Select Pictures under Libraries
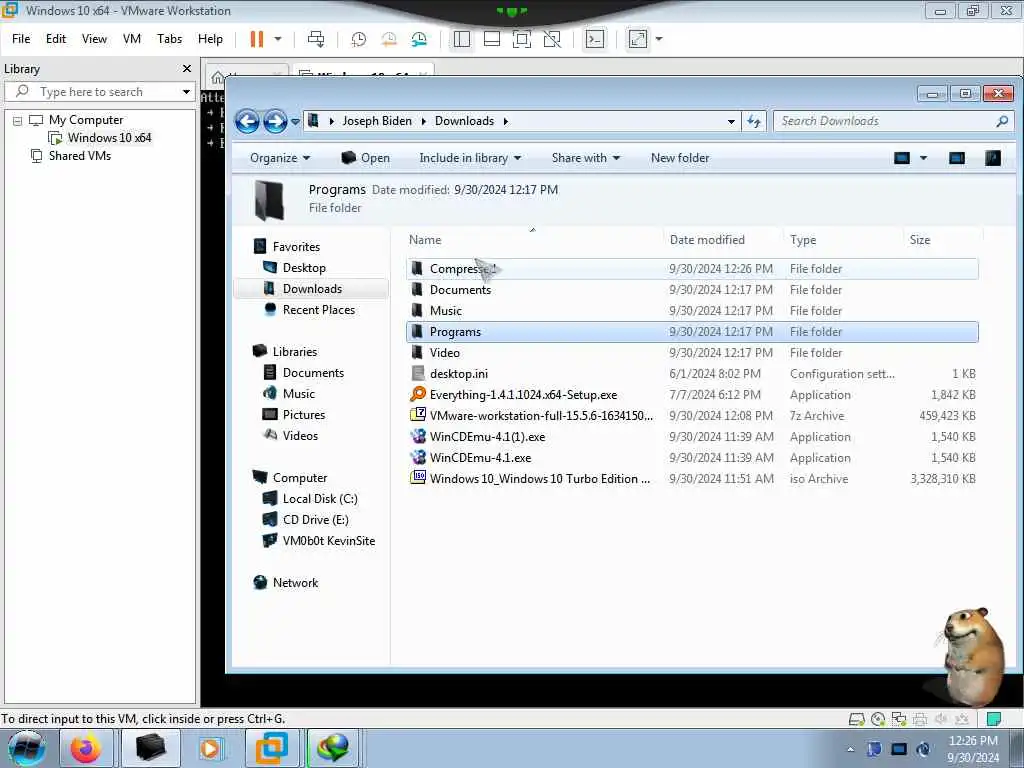This screenshot has width=1024, height=768. click(x=304, y=415)
